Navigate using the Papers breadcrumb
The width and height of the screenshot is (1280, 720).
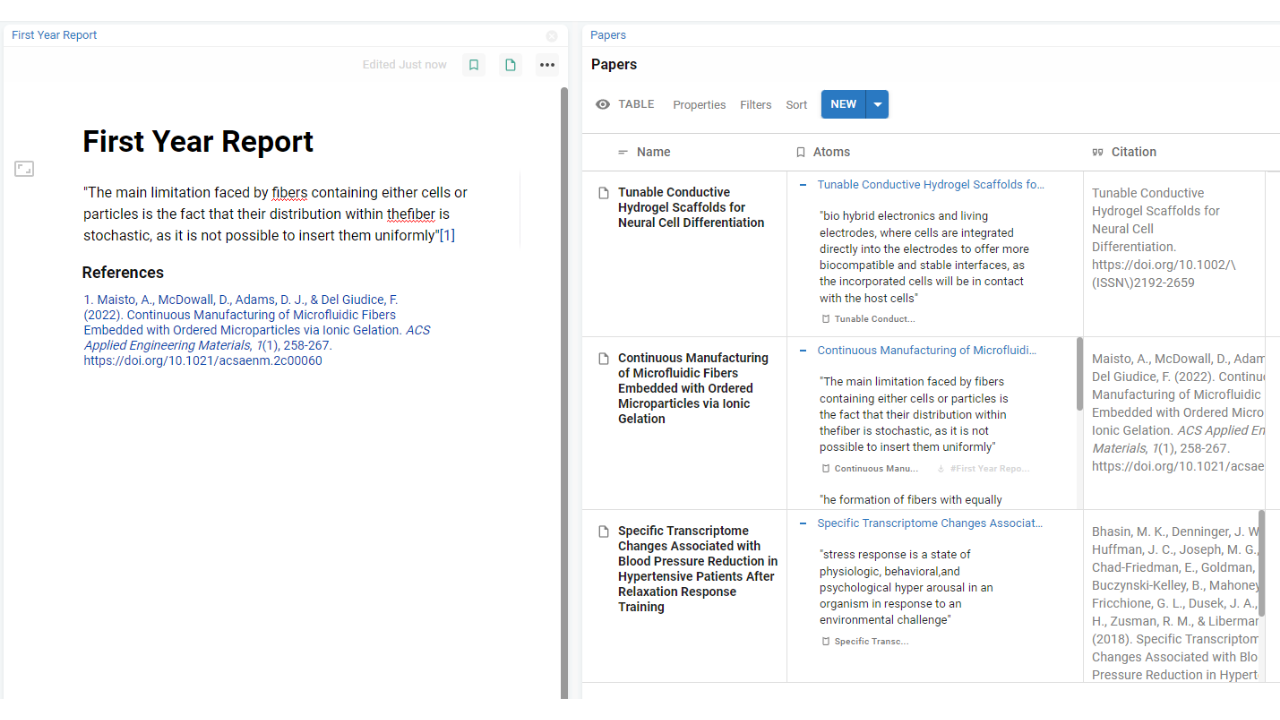click(x=608, y=34)
